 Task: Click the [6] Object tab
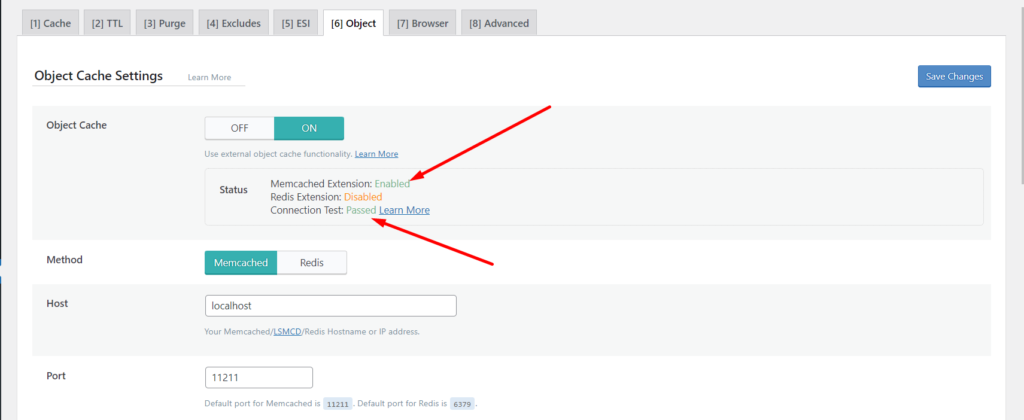tap(353, 23)
